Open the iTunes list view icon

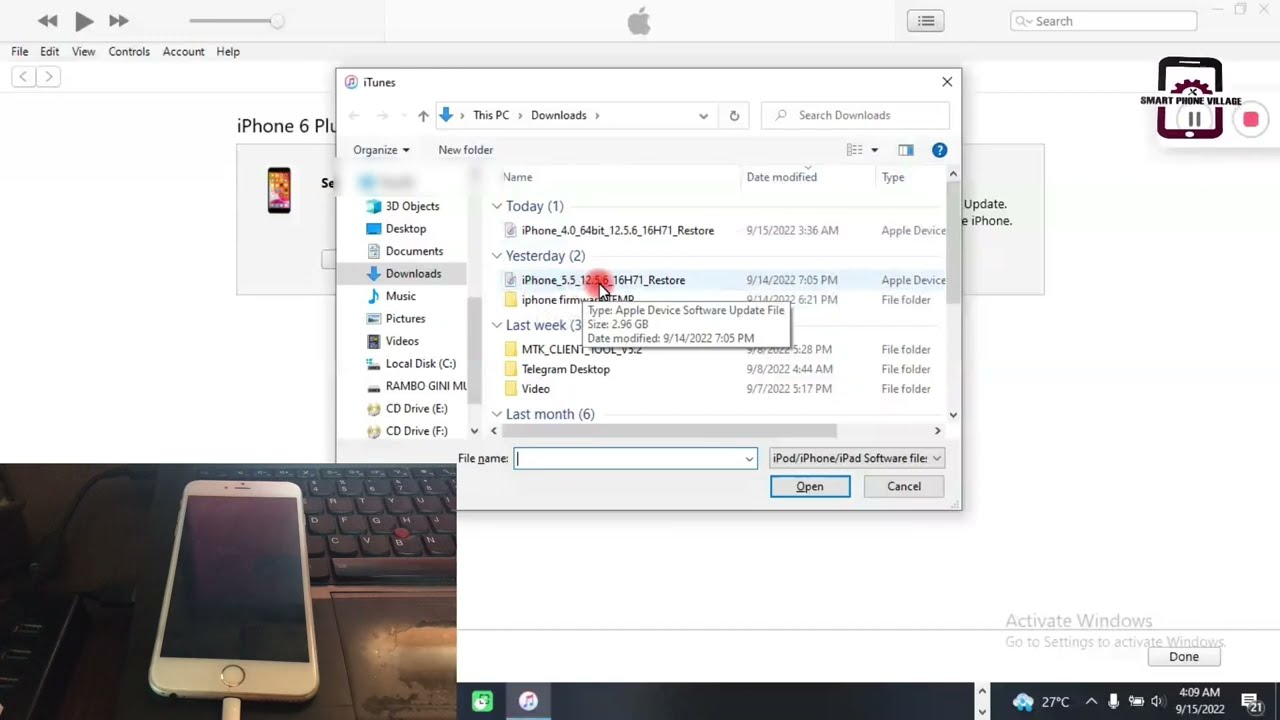[x=926, y=21]
